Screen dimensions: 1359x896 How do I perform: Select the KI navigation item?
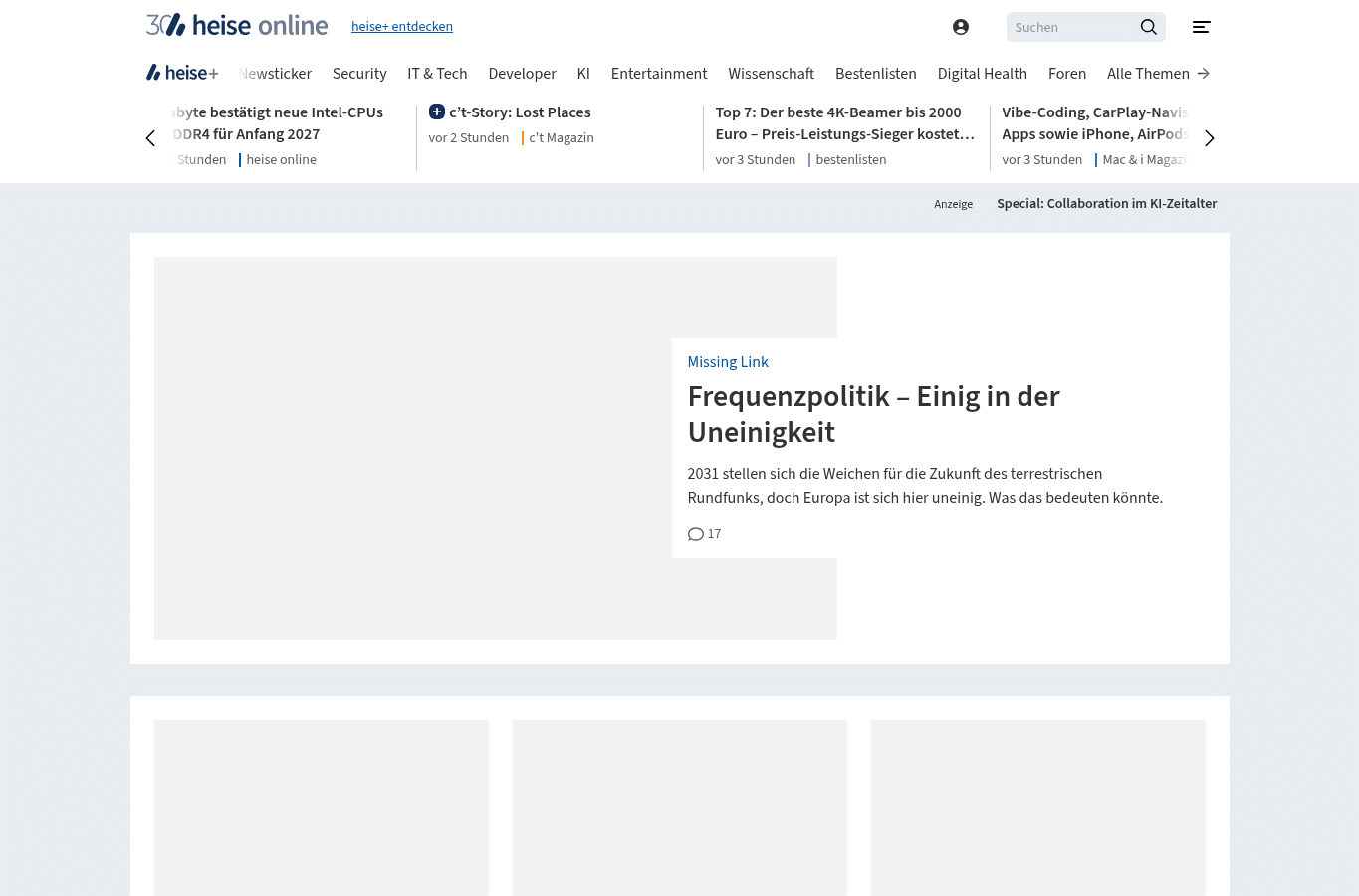click(583, 74)
